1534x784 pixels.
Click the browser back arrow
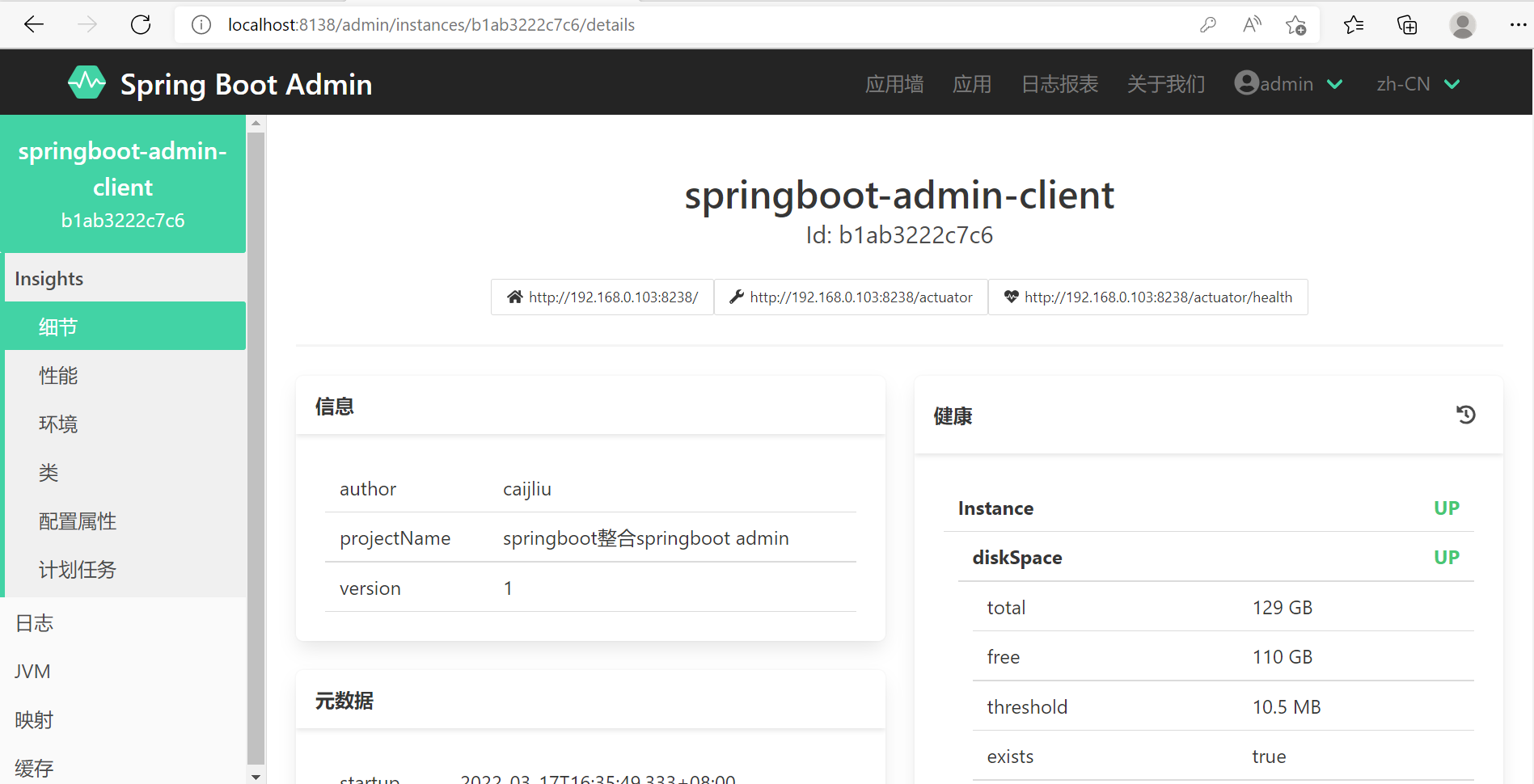click(34, 25)
